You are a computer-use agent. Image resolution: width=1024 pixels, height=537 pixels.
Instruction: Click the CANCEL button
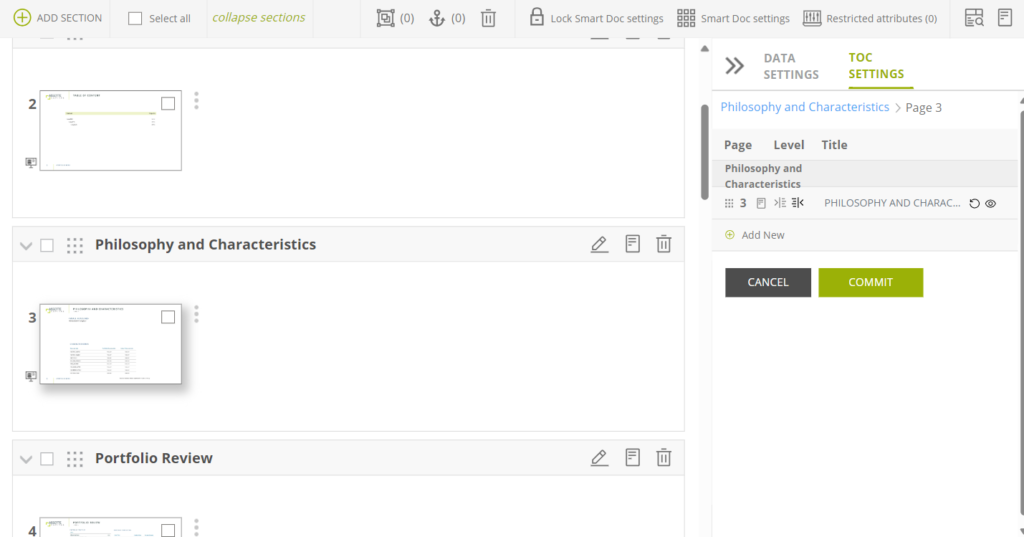tap(768, 282)
